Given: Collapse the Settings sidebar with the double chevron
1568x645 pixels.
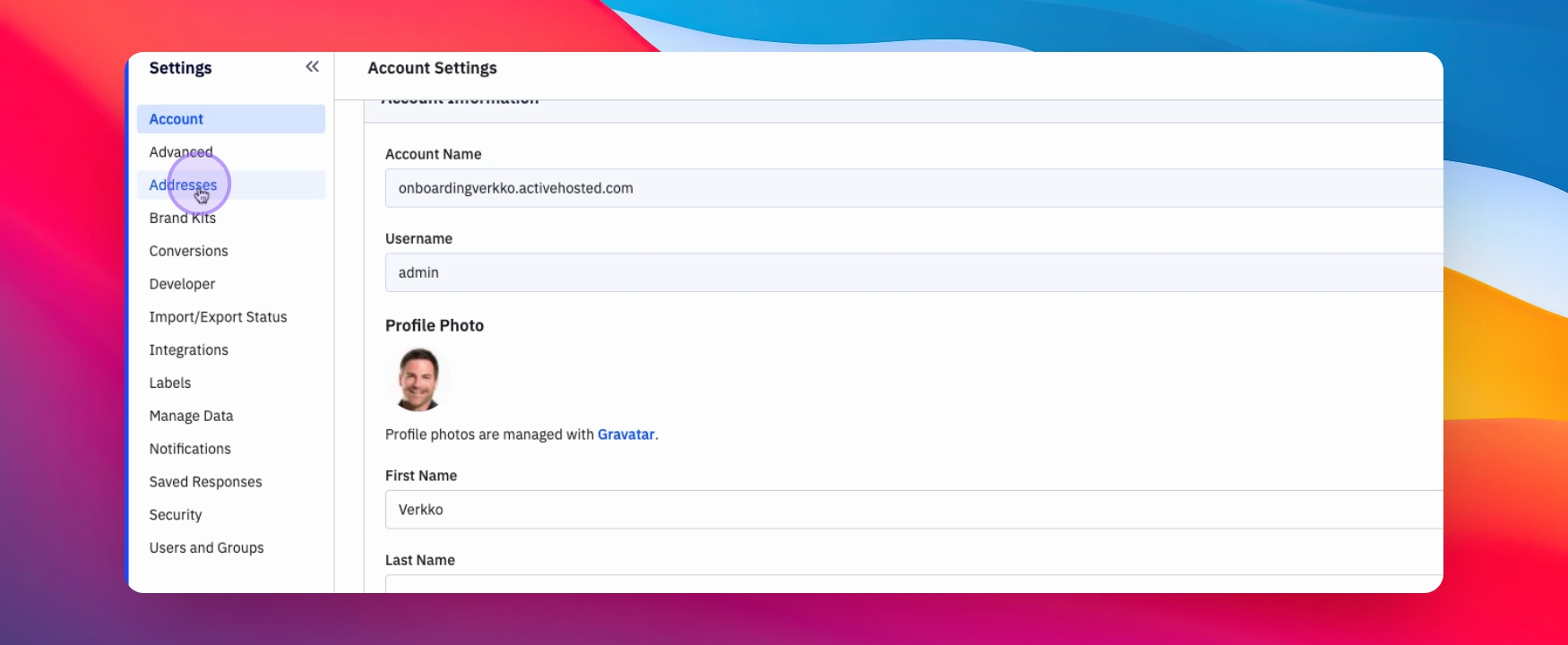Looking at the screenshot, I should tap(312, 67).
